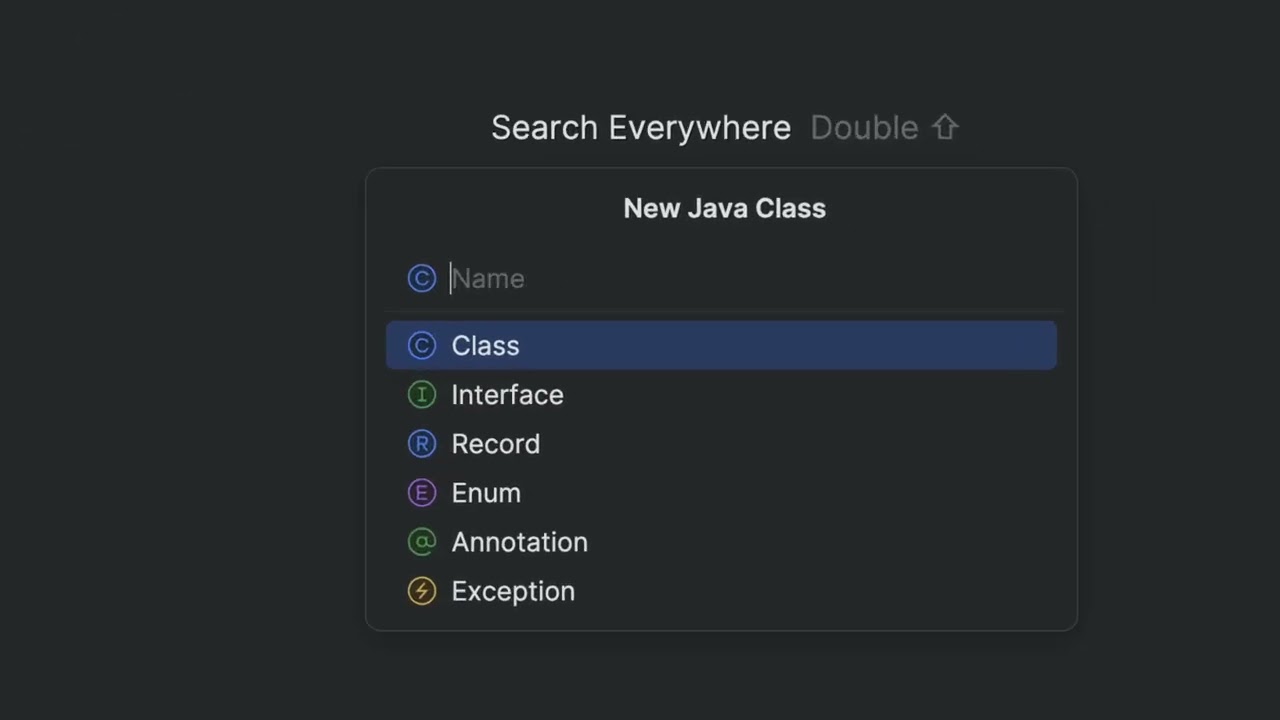Select the Exception entry

[x=513, y=591]
